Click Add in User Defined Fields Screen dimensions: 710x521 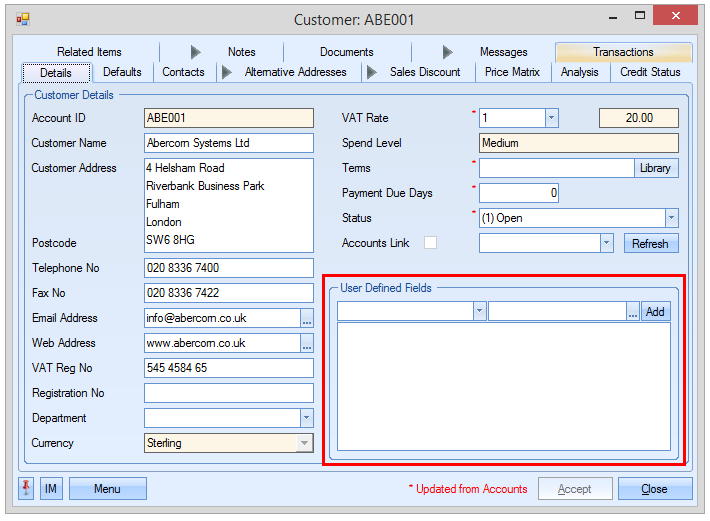coord(655,312)
